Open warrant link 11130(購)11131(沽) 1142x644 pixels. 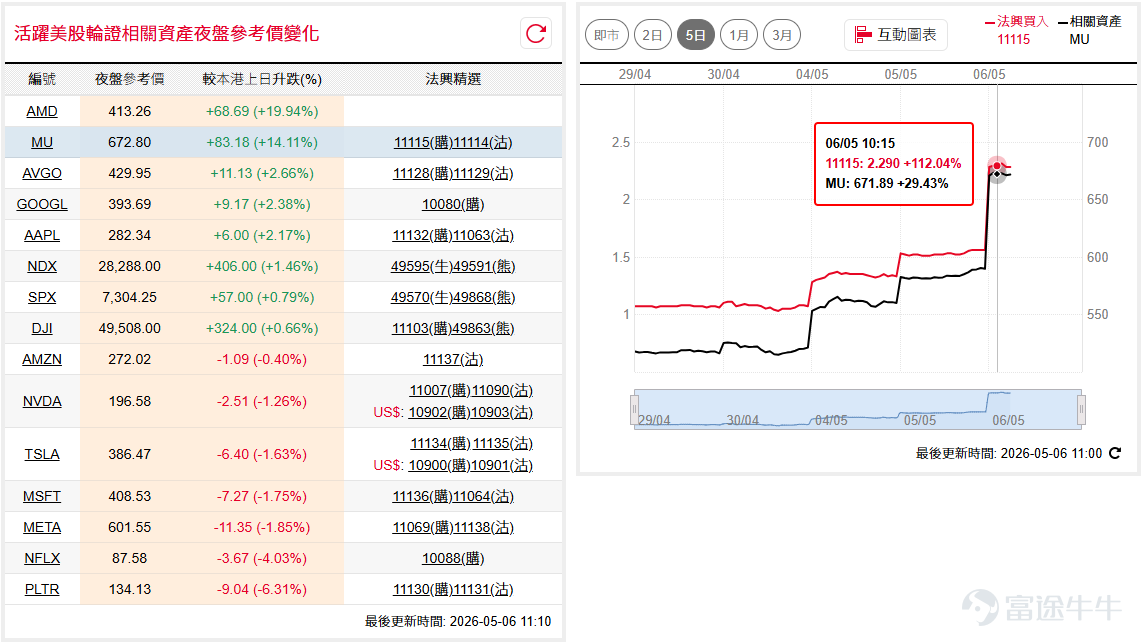point(453,589)
